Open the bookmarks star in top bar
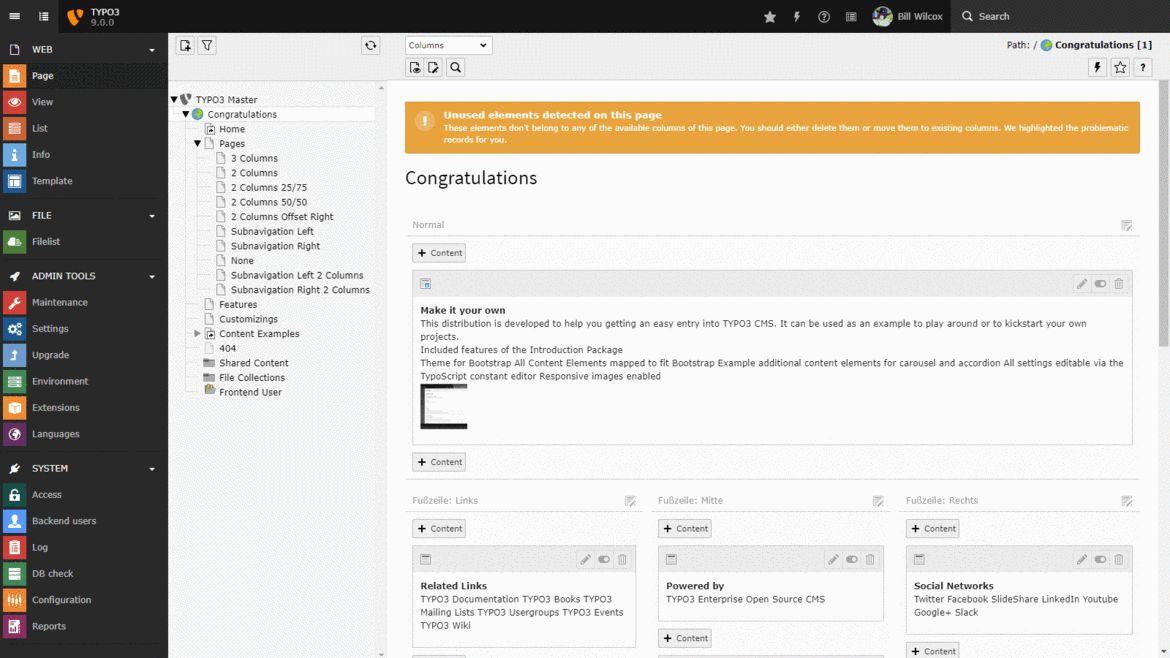 click(769, 16)
